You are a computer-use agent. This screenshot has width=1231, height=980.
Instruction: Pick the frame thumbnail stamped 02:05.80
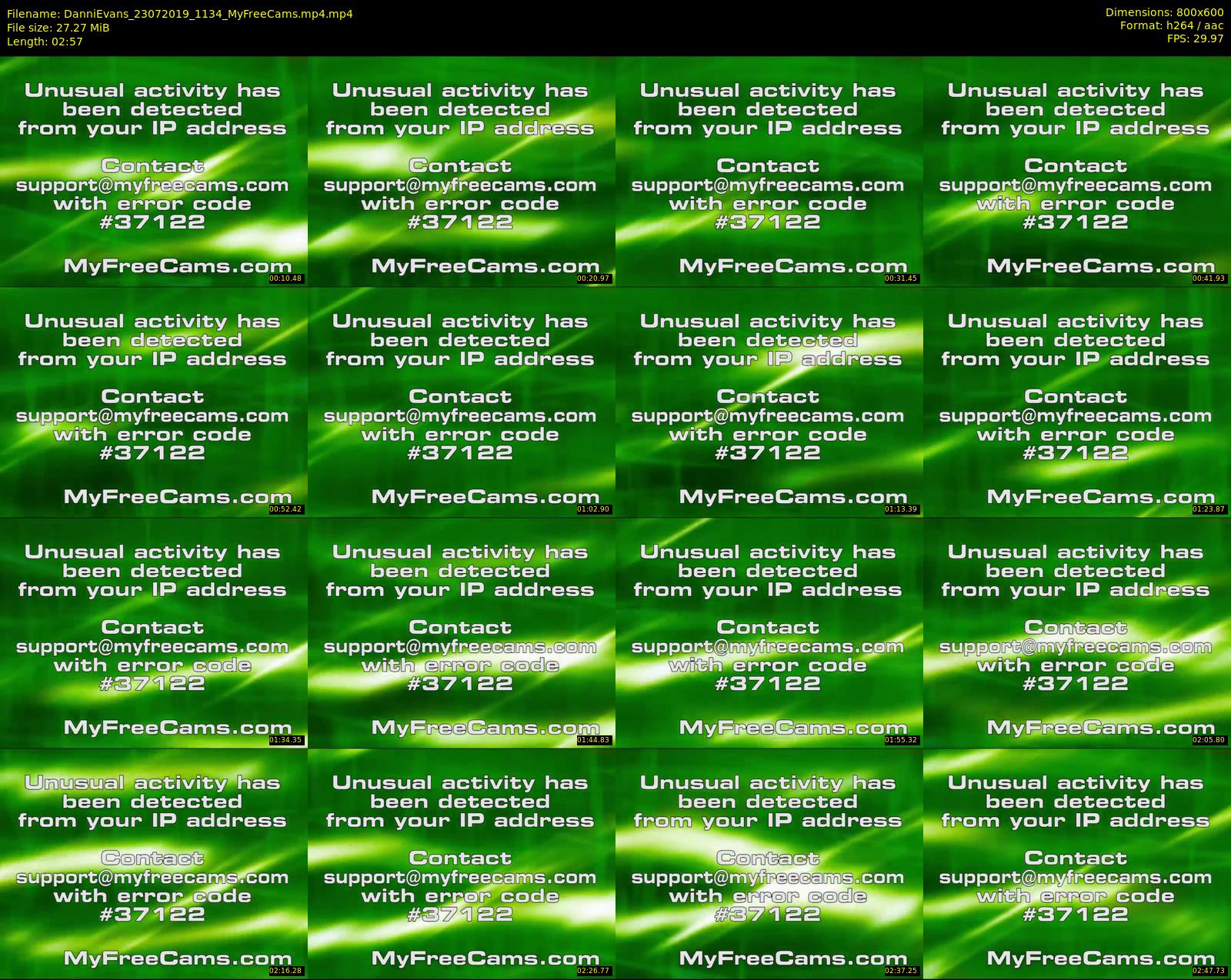coord(1076,632)
